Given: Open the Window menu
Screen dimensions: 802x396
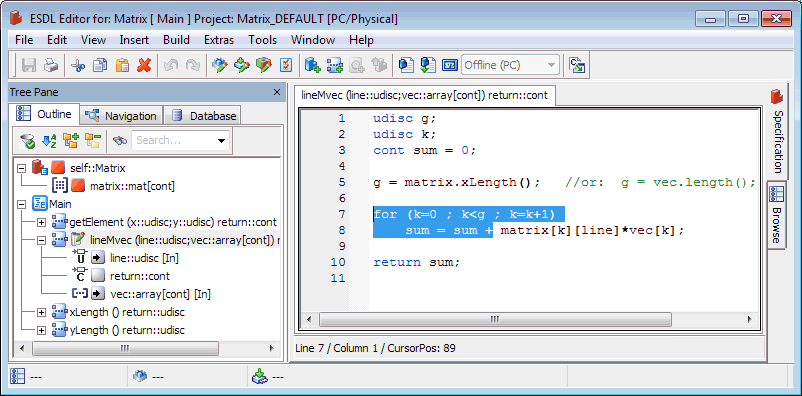Looking at the screenshot, I should click(x=313, y=40).
